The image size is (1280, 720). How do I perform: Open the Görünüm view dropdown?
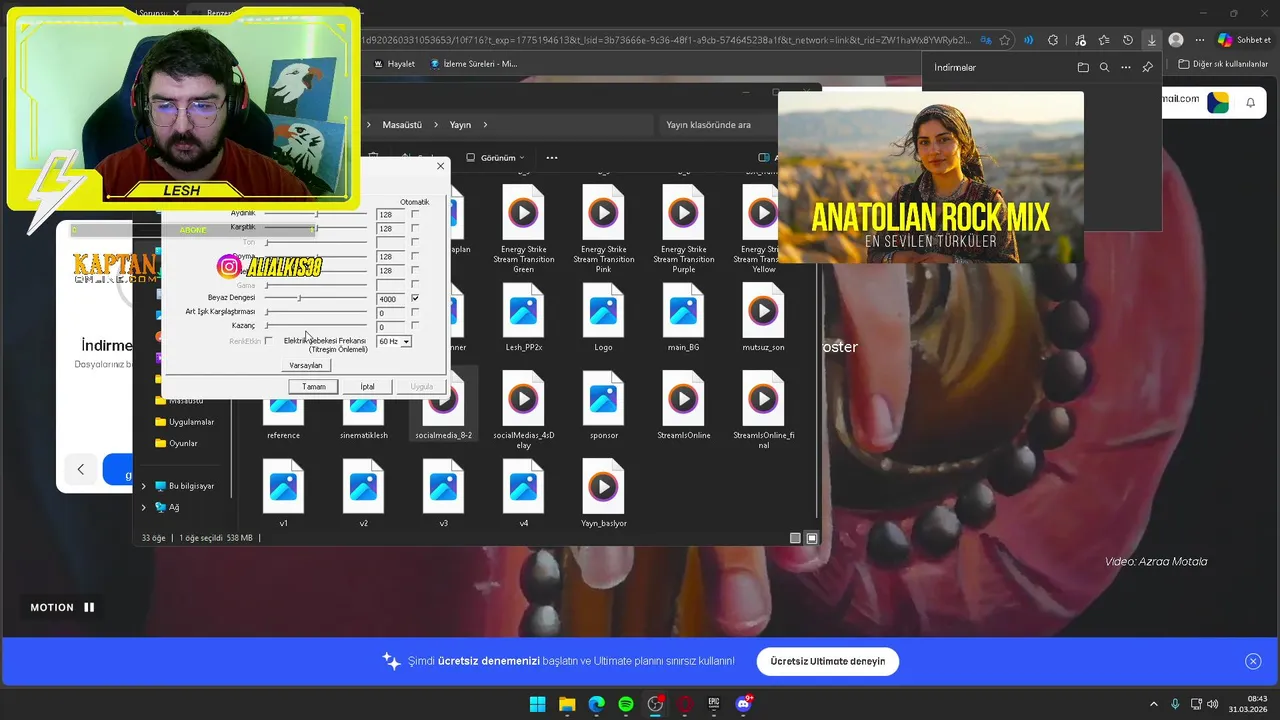click(x=496, y=157)
